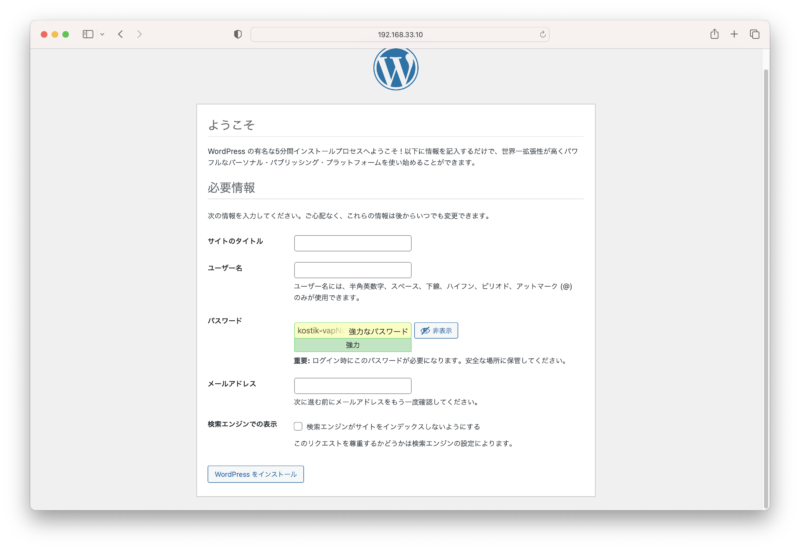Show the tab overview icon
Screen dimensions: 800x550
755,34
